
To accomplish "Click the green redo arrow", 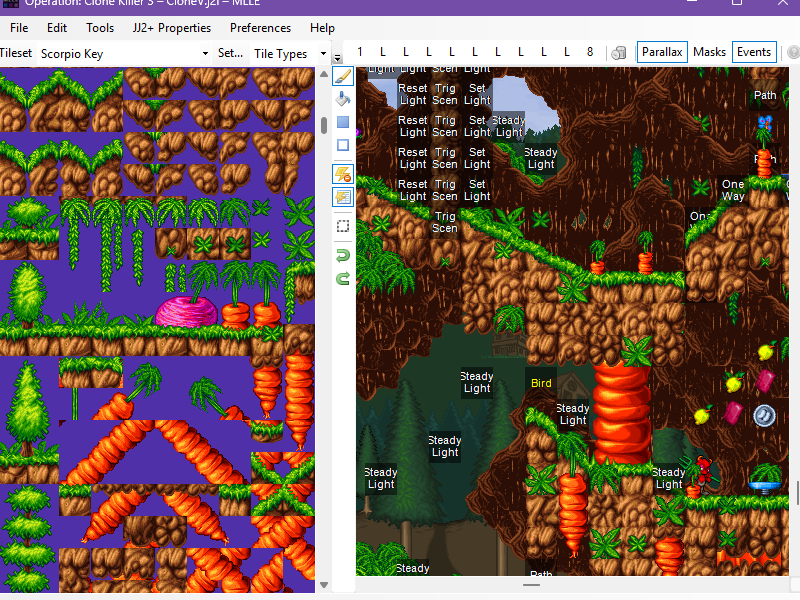I will 343,279.
